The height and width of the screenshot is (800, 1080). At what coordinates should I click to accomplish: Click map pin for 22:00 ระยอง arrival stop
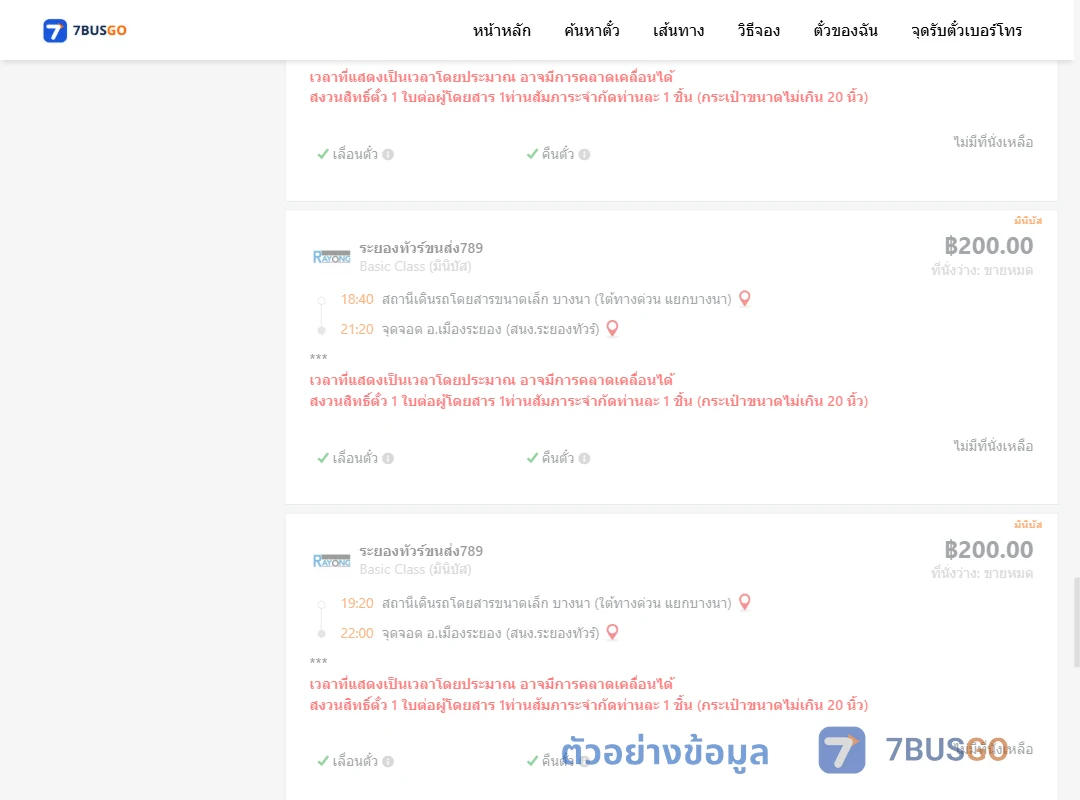(612, 632)
